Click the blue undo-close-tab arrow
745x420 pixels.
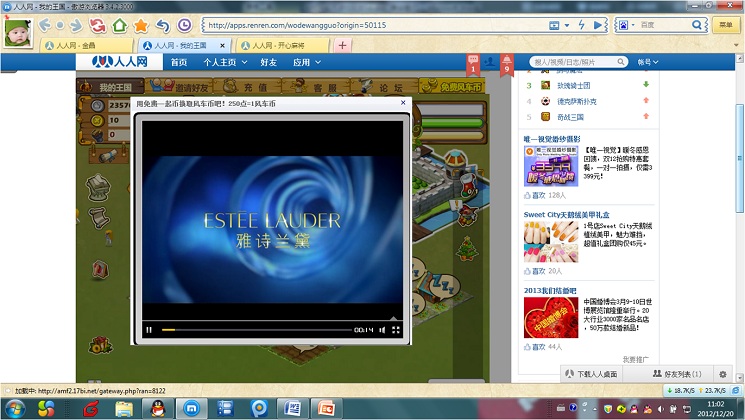pos(163,25)
